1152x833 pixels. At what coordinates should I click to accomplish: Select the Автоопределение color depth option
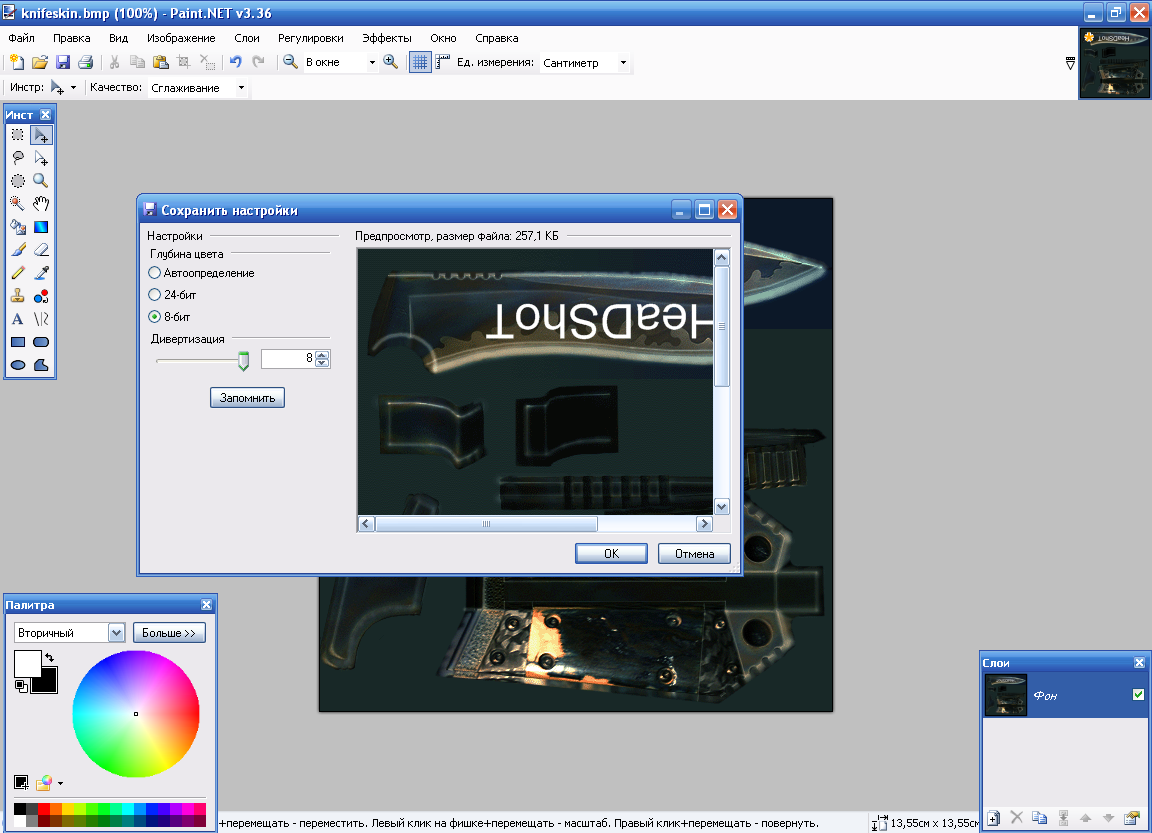click(154, 273)
